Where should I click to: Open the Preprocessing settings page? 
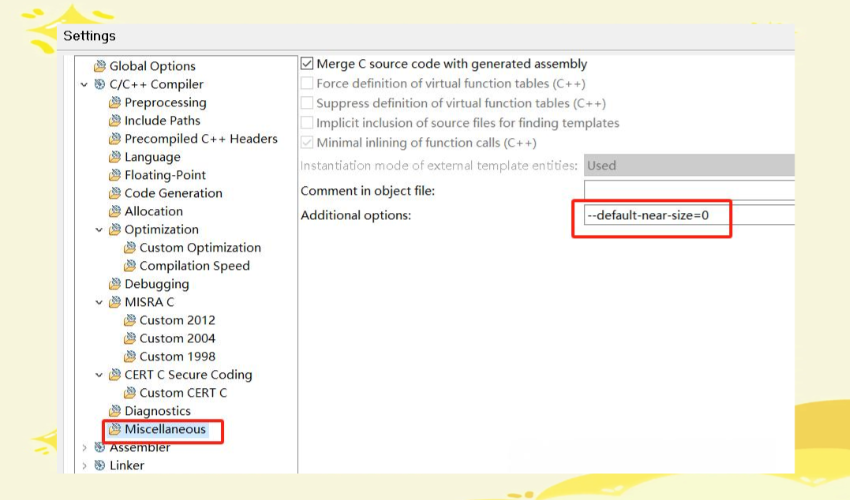tap(165, 102)
